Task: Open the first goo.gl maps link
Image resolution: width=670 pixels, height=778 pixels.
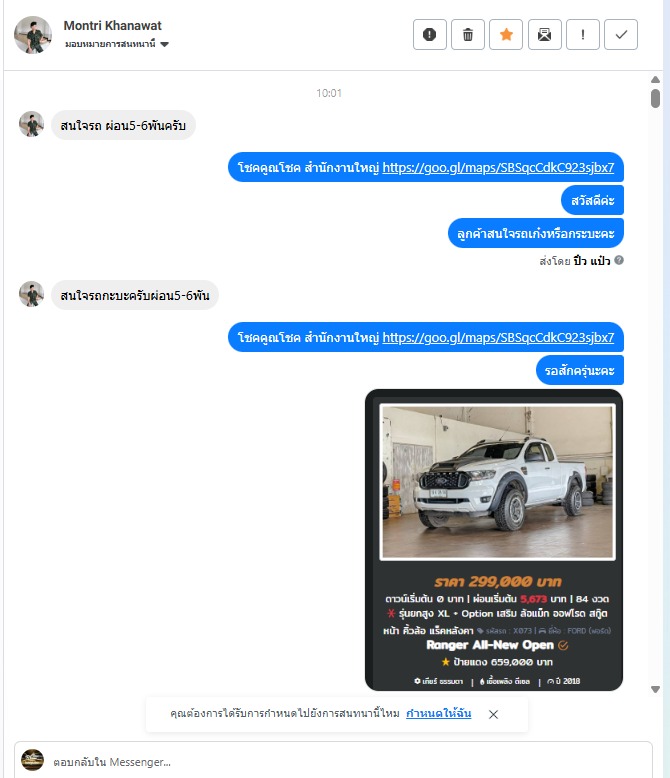Action: 498,168
